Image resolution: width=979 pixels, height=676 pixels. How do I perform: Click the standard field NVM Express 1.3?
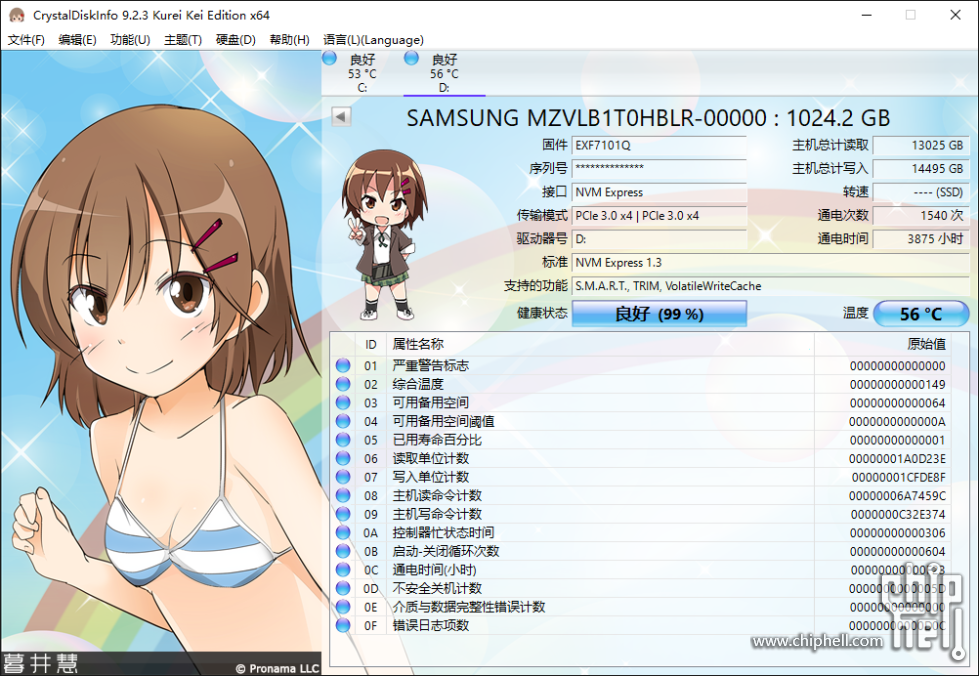[770, 262]
